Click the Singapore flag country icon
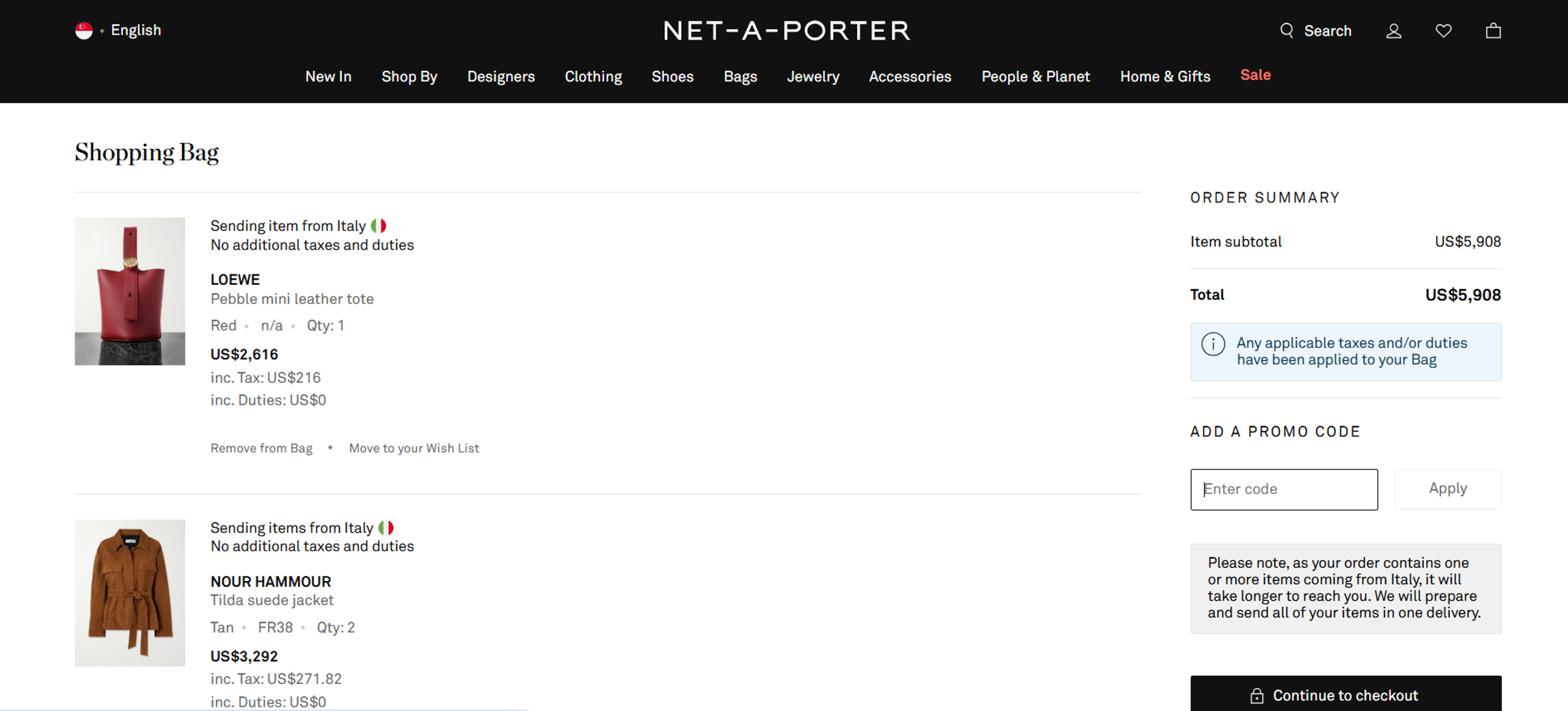This screenshot has height=711, width=1568. pos(84,31)
